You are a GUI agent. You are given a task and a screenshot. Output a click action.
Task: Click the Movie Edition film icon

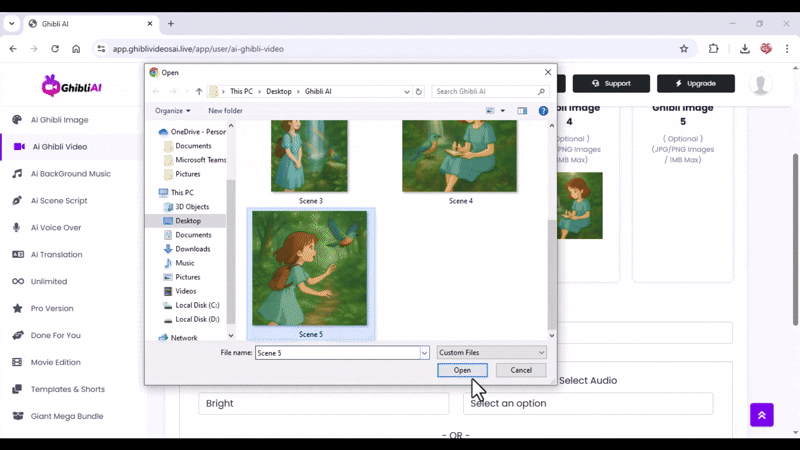(x=17, y=362)
